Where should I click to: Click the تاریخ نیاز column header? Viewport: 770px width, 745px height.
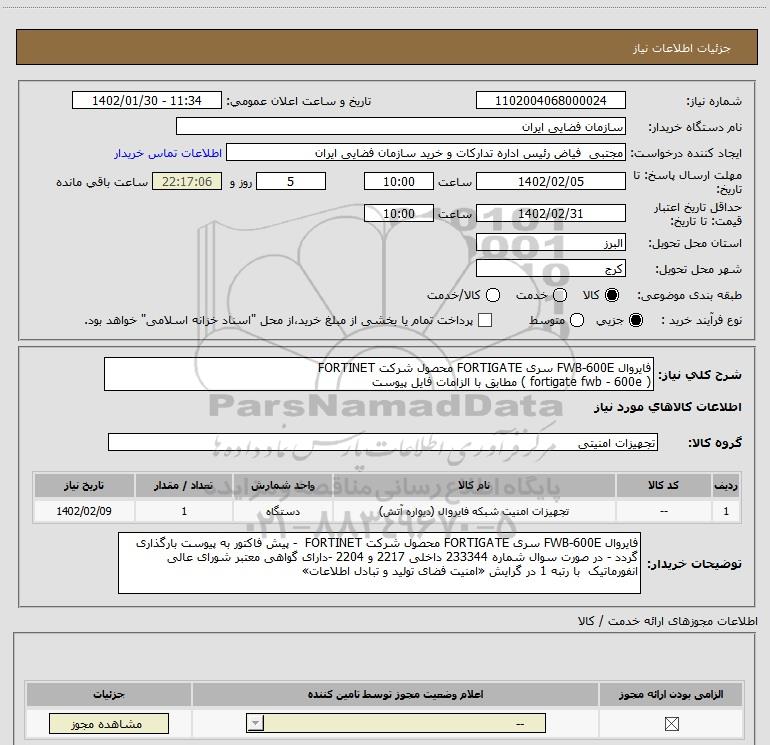click(x=84, y=485)
